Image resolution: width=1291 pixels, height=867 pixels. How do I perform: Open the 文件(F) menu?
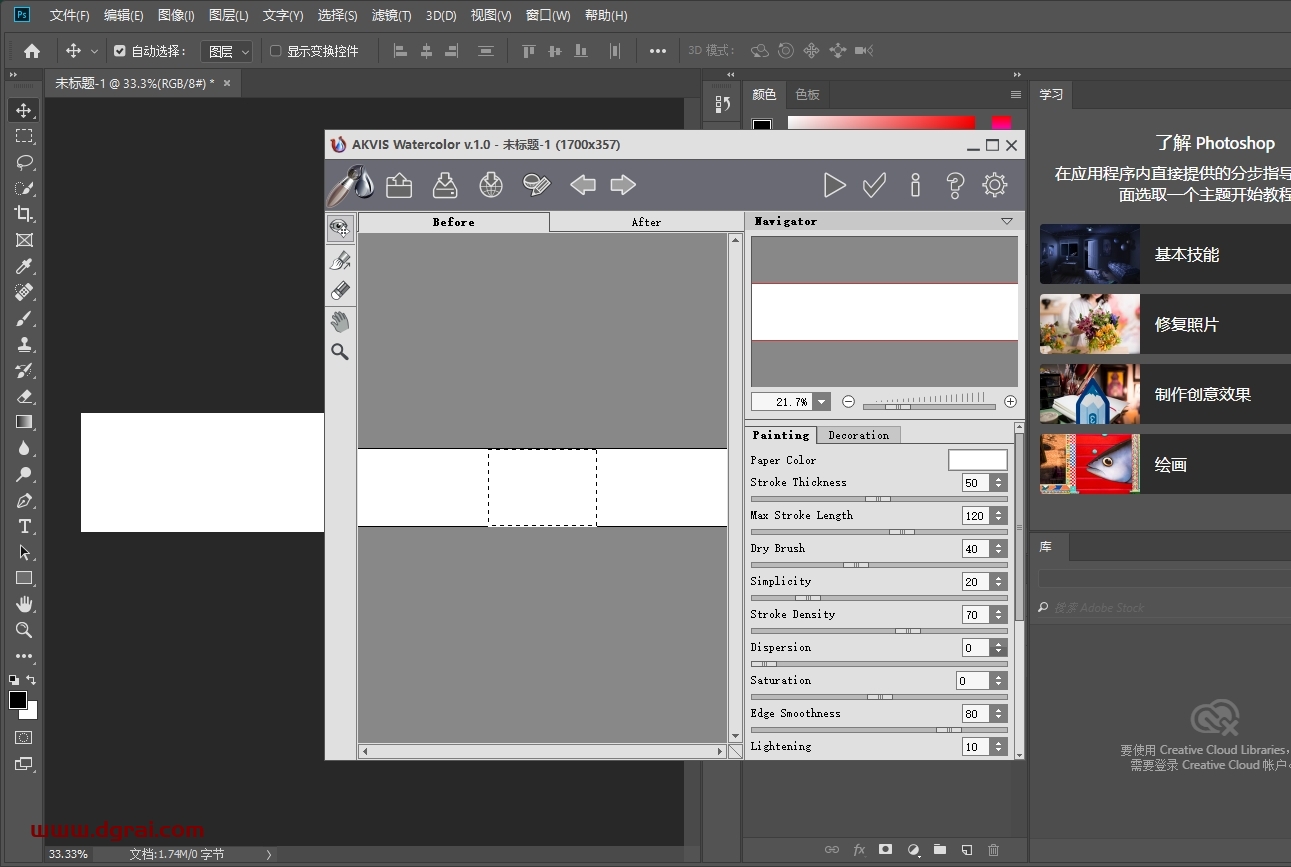(69, 15)
